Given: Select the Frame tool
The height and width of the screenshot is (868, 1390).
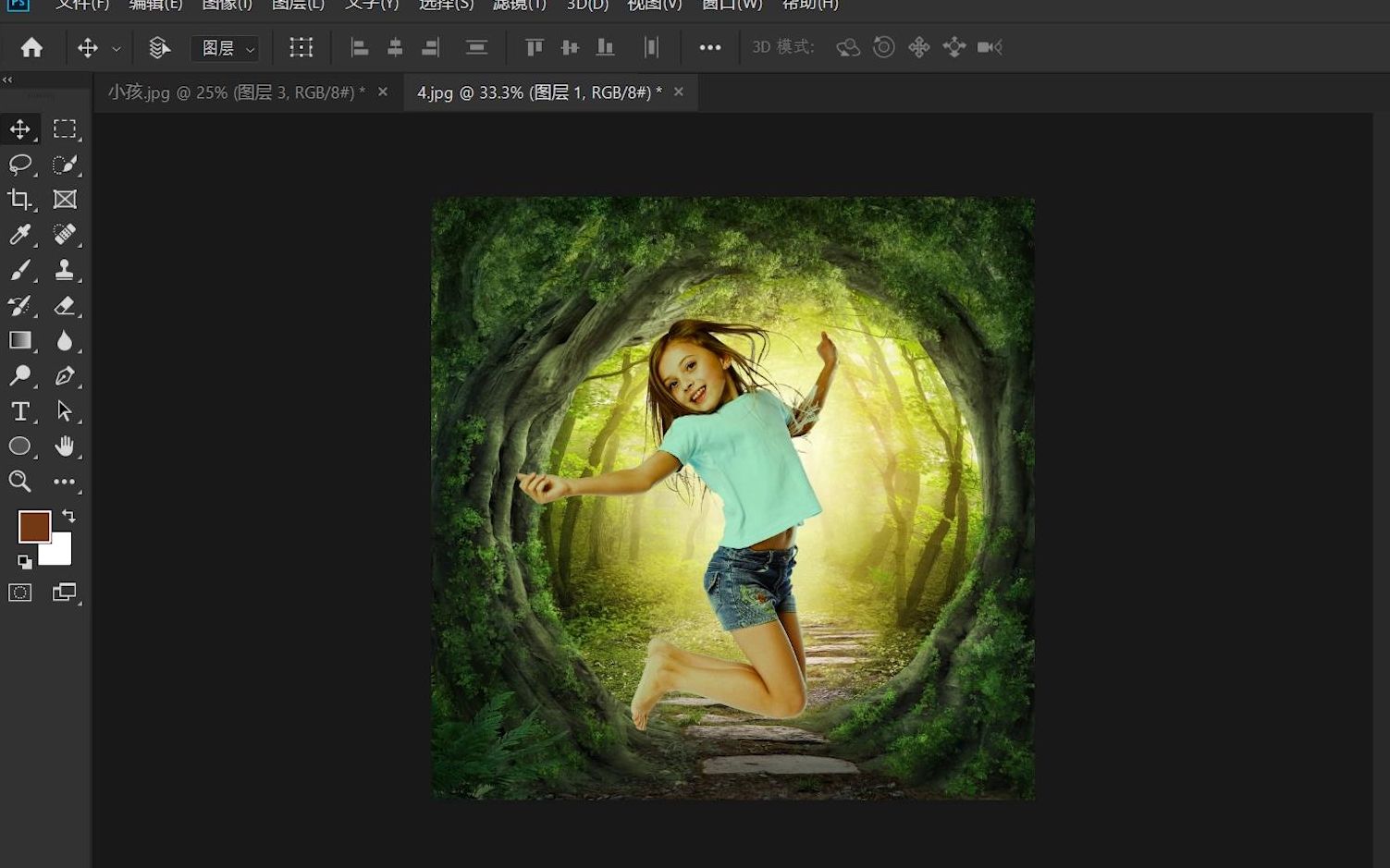Looking at the screenshot, I should [65, 199].
